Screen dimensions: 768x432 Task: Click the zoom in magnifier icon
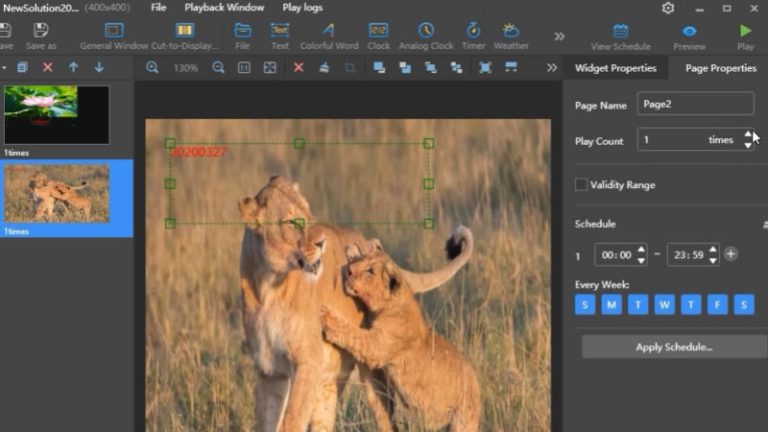pos(152,68)
